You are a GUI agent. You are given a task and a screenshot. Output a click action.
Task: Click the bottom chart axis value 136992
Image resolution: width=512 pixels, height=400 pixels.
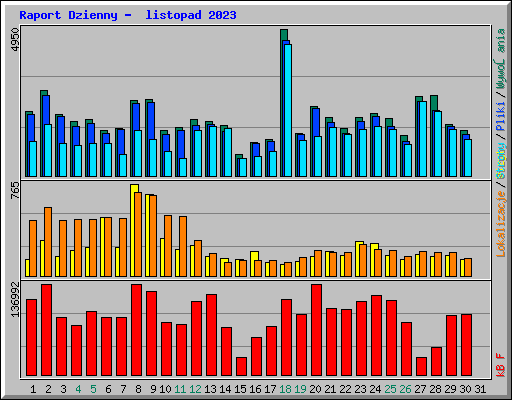click(15, 299)
